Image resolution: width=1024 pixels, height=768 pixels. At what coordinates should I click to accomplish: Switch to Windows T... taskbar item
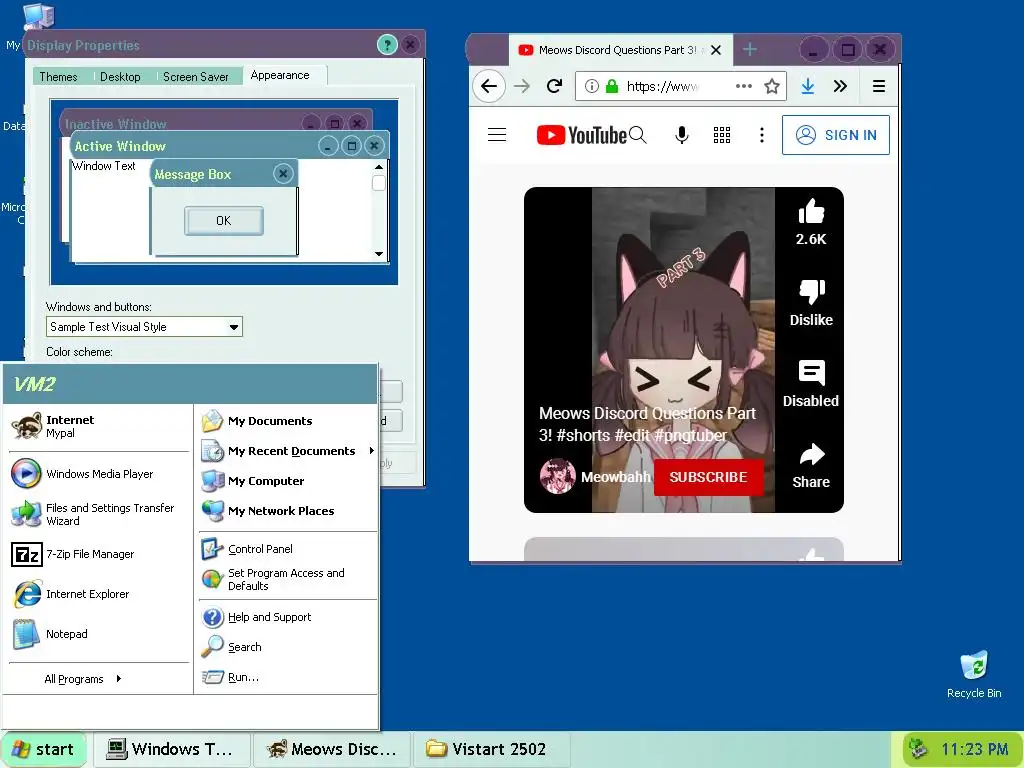pos(172,749)
